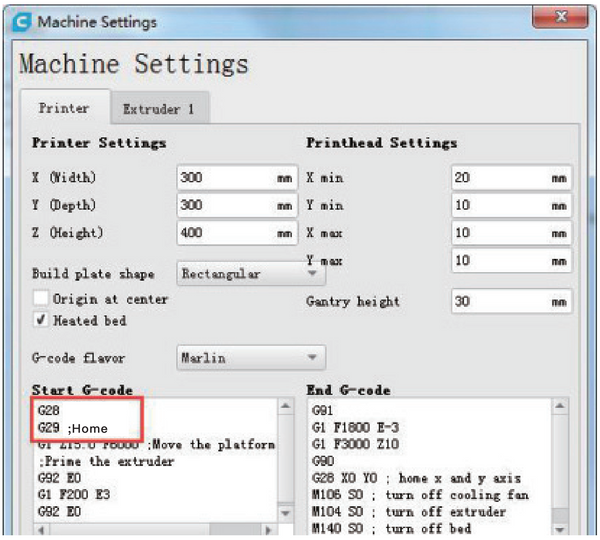Click the X (Width) input field
Screen dimensions: 600x540
tap(235, 177)
